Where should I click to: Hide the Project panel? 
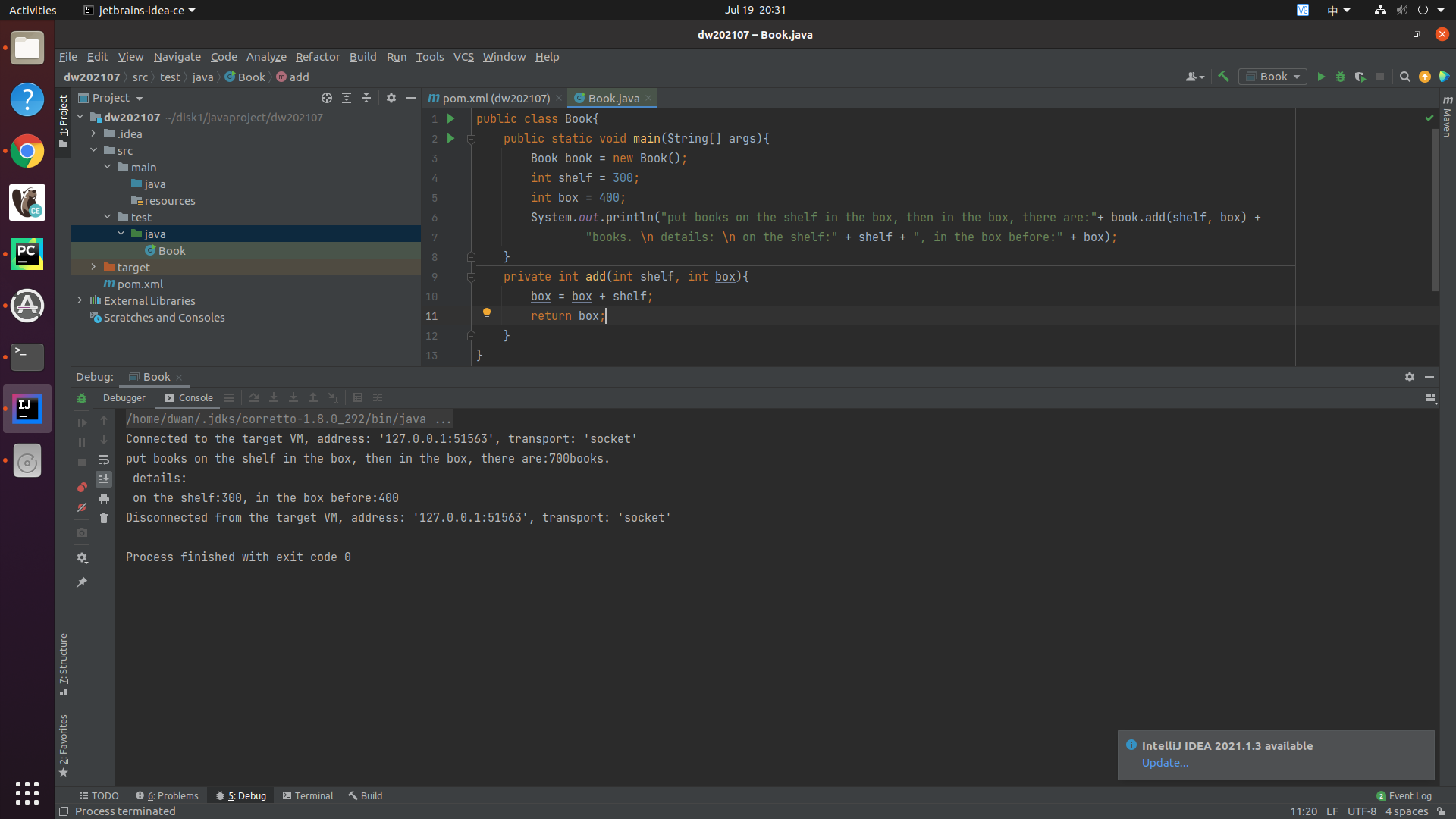tap(411, 98)
